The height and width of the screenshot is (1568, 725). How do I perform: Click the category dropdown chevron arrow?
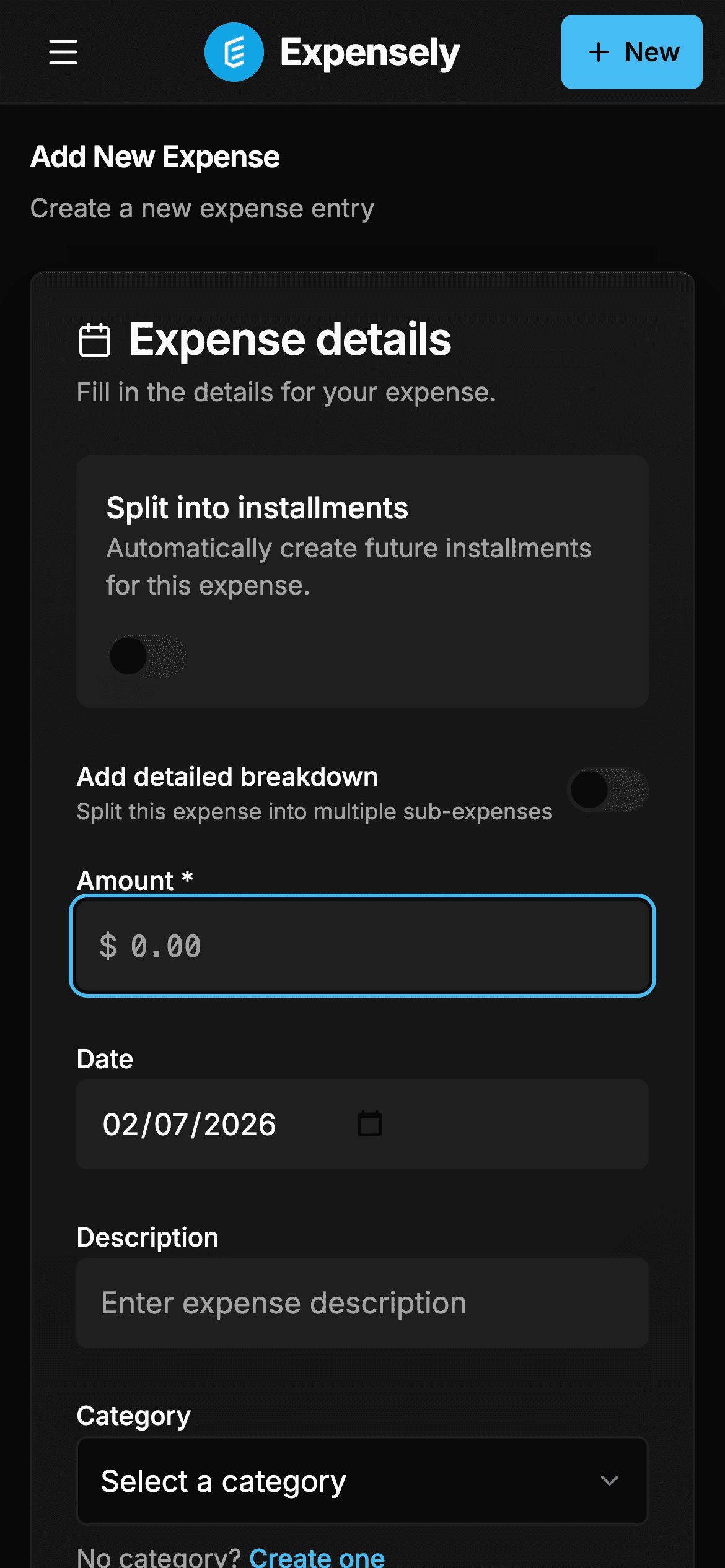click(x=610, y=1481)
